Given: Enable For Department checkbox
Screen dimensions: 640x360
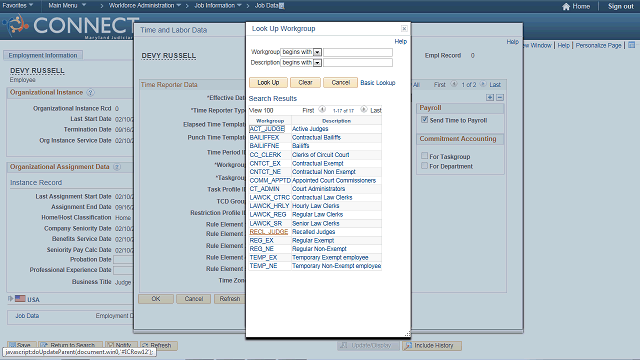Looking at the screenshot, I should pos(424,166).
